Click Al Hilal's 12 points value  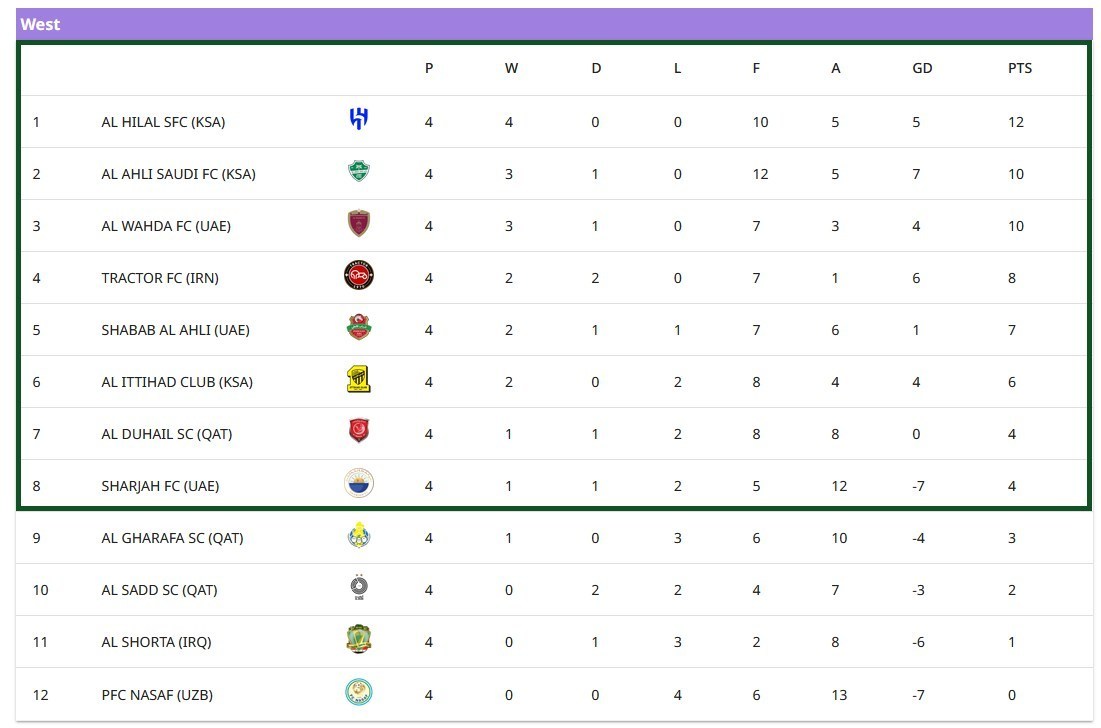[x=1016, y=122]
